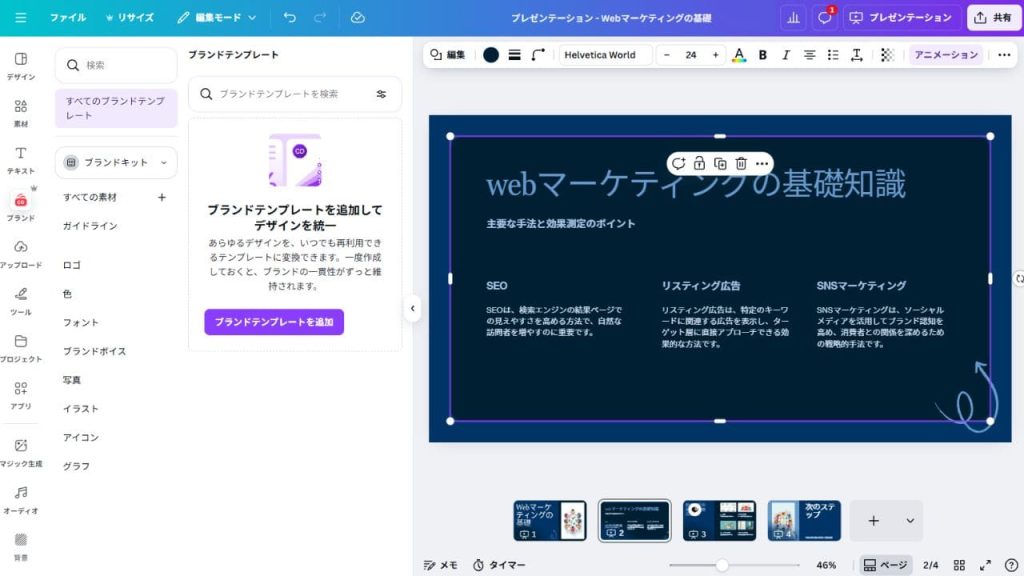
Task: Click the undo arrow icon
Action: point(290,18)
